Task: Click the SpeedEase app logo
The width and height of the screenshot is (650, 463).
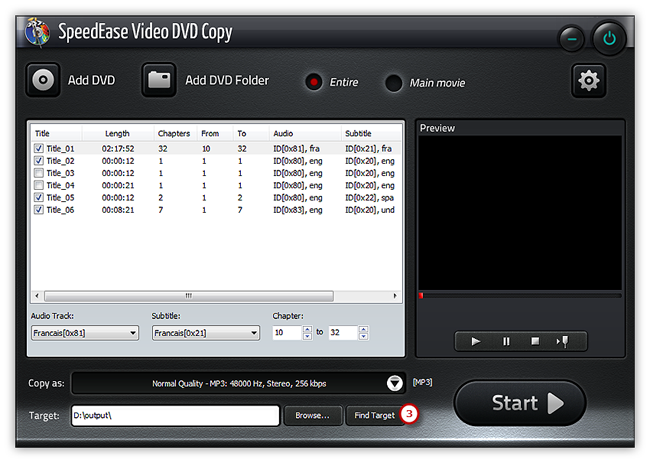Action: coord(37,32)
